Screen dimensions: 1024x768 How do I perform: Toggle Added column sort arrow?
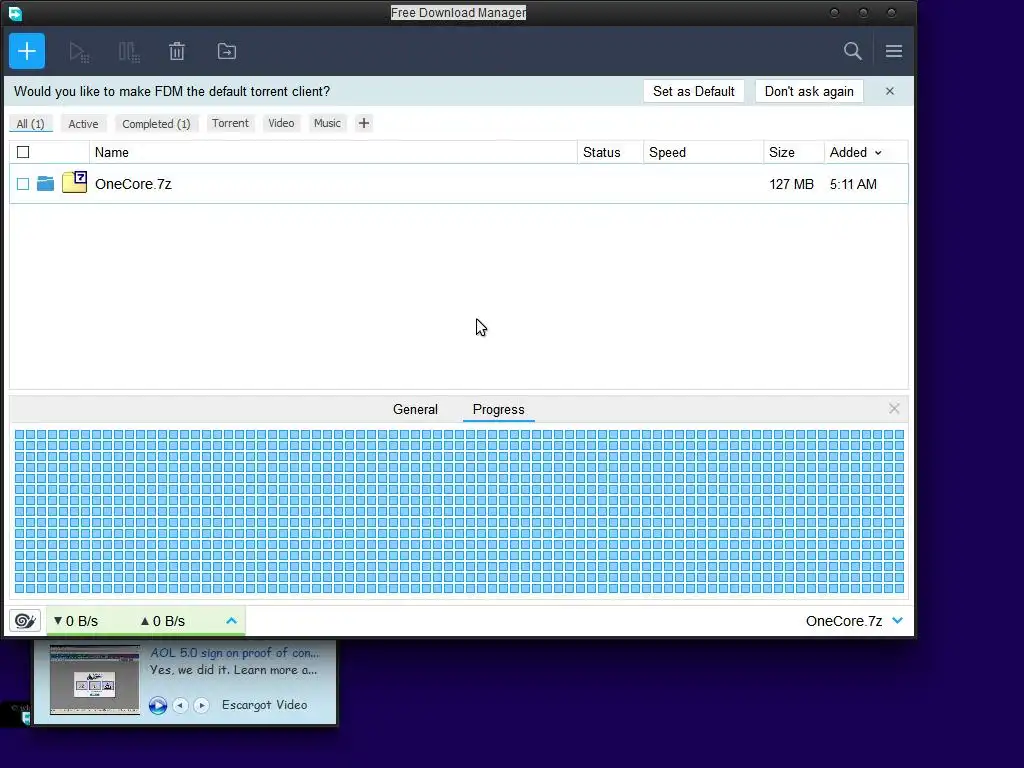(878, 153)
